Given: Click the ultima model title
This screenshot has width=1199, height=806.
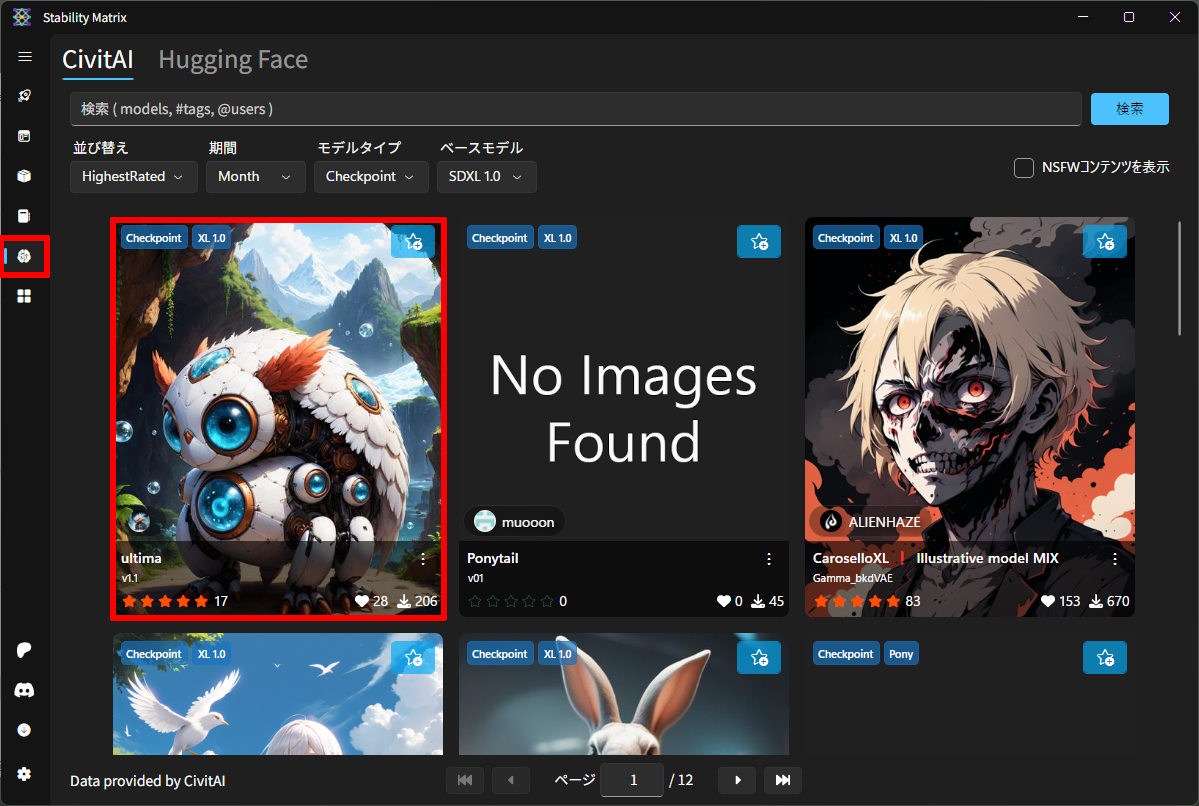Looking at the screenshot, I should [141, 558].
